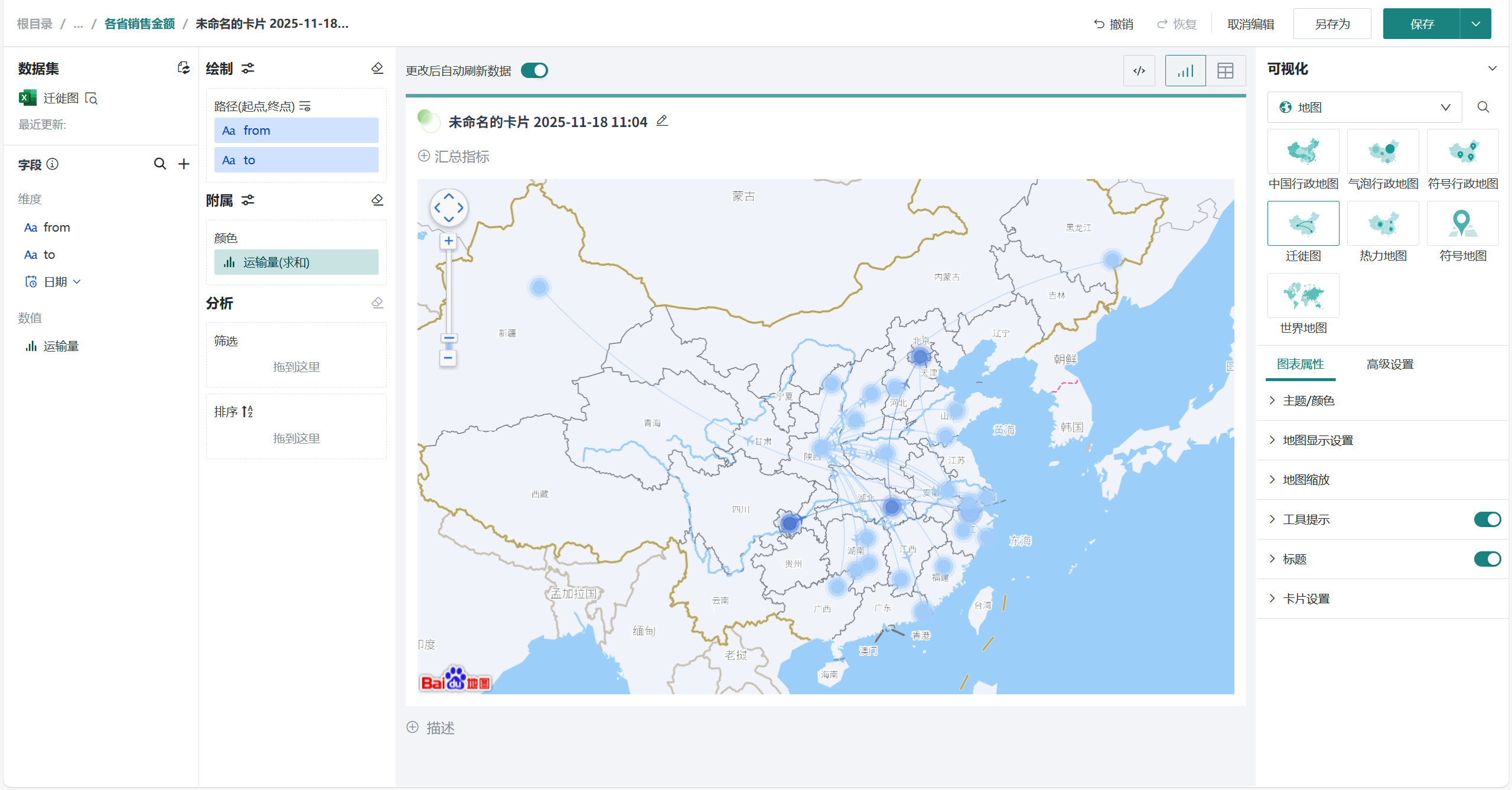Switch to table view icon

pos(1225,71)
